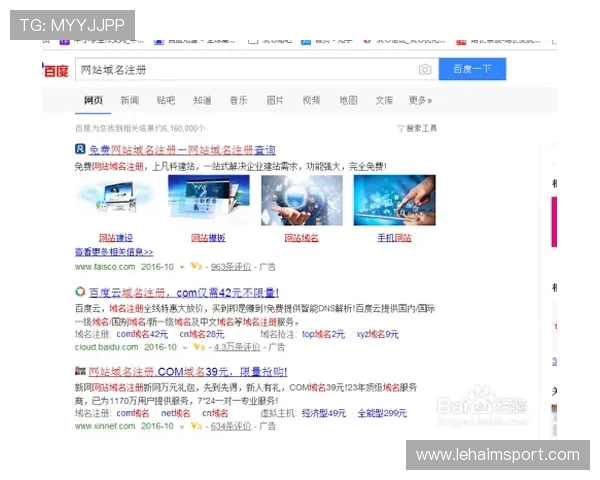This screenshot has height=480, width=600.
Task: Open the cn域名 sublink under xinnet result
Action: coord(215,413)
